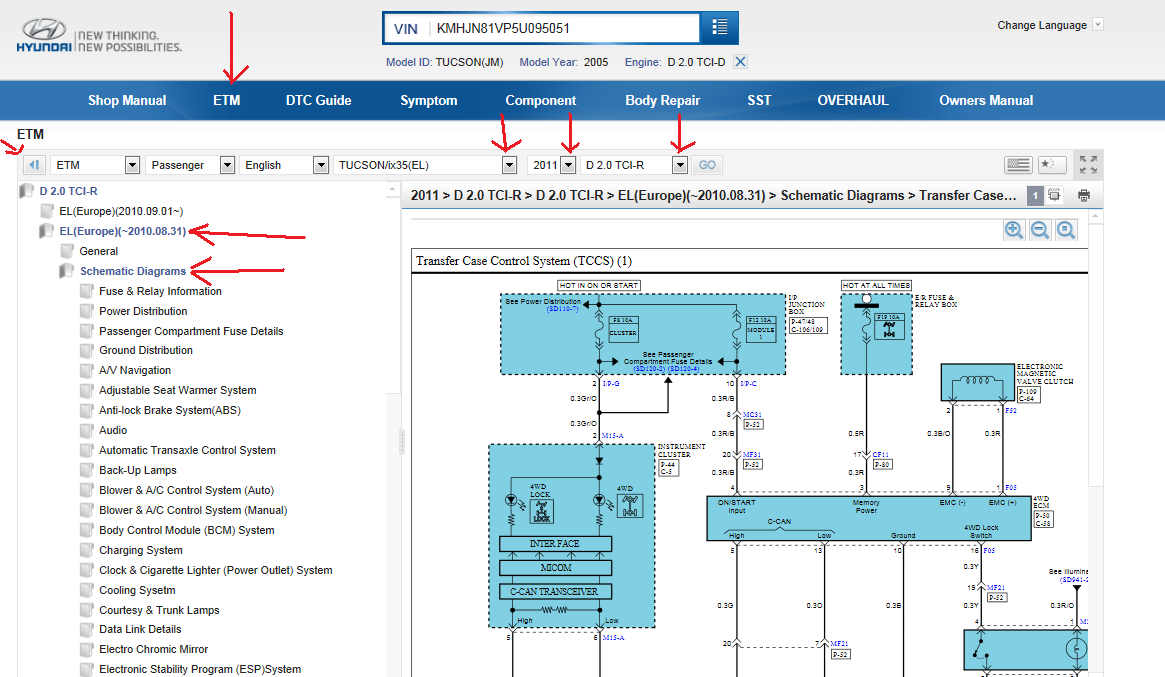Go to the Symptom tab
This screenshot has width=1165, height=677.
(429, 100)
